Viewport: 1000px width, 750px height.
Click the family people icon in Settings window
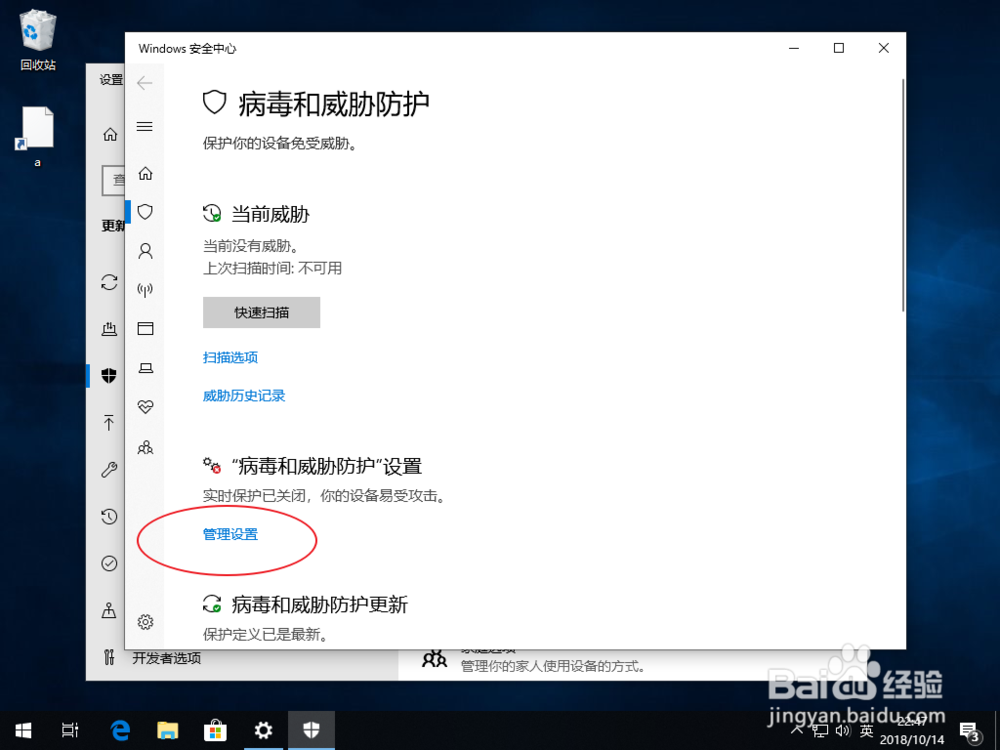click(x=434, y=659)
